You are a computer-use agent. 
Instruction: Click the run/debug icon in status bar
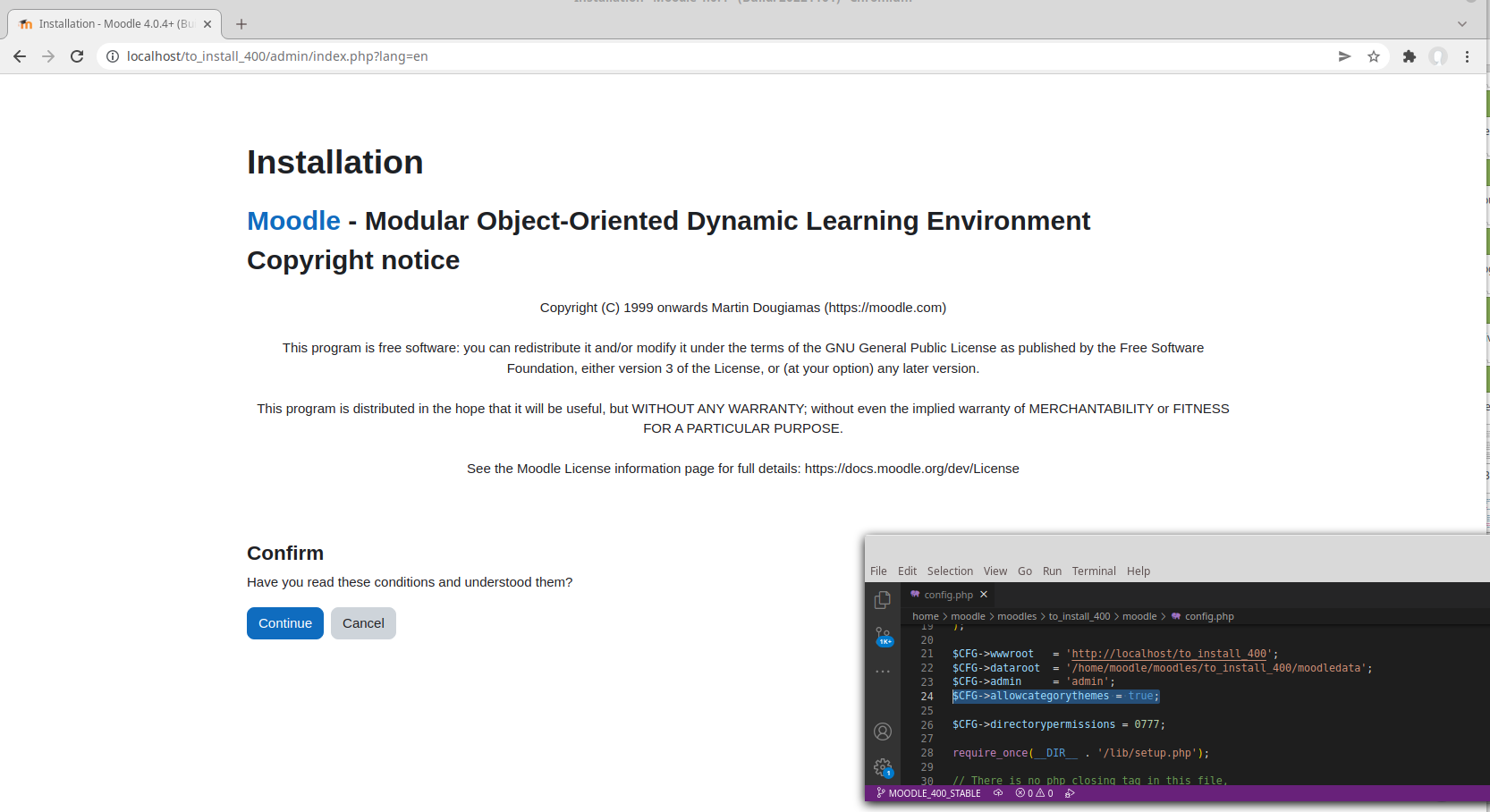click(x=1070, y=793)
